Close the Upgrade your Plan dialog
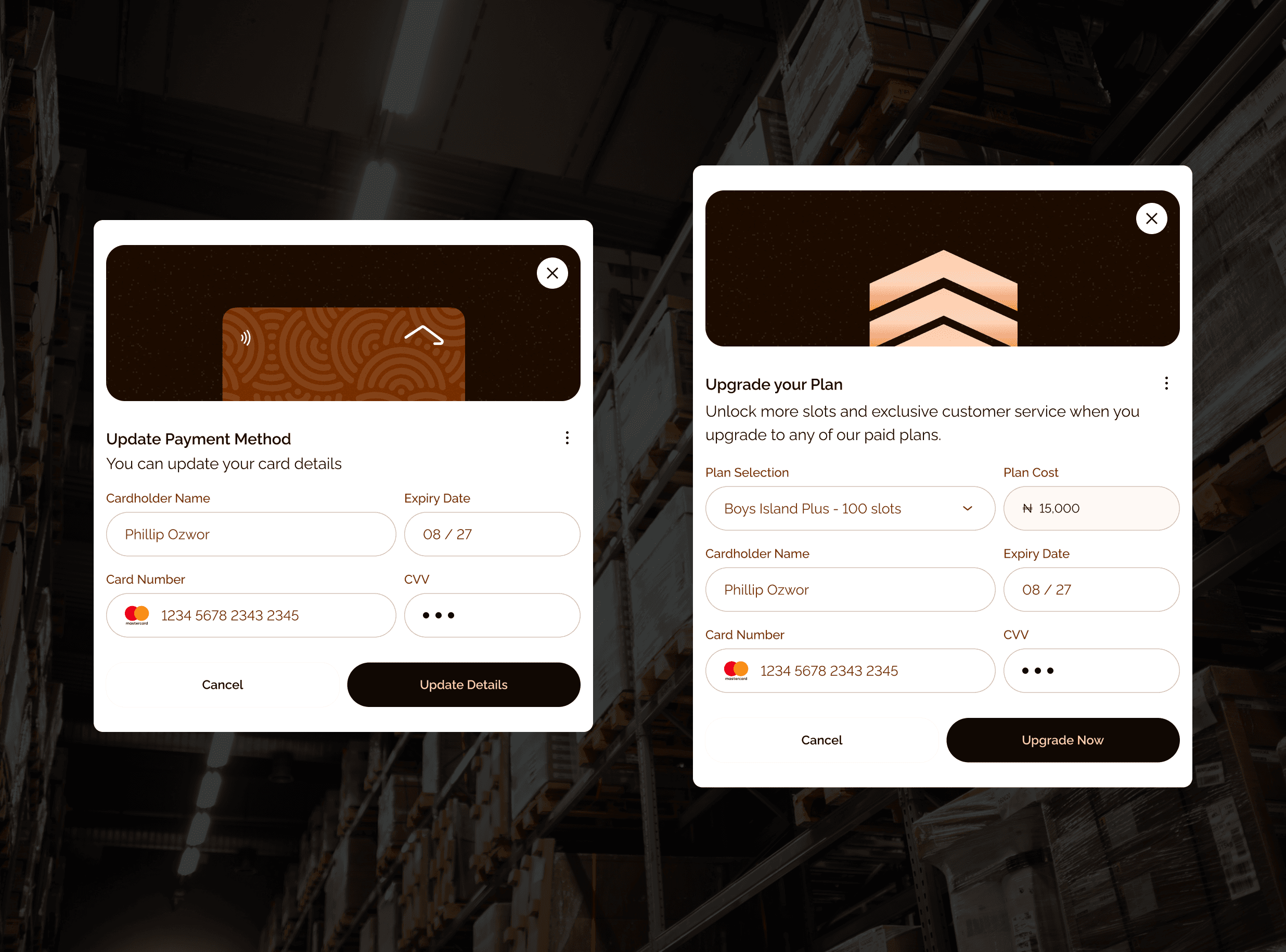The height and width of the screenshot is (952, 1286). click(1151, 218)
